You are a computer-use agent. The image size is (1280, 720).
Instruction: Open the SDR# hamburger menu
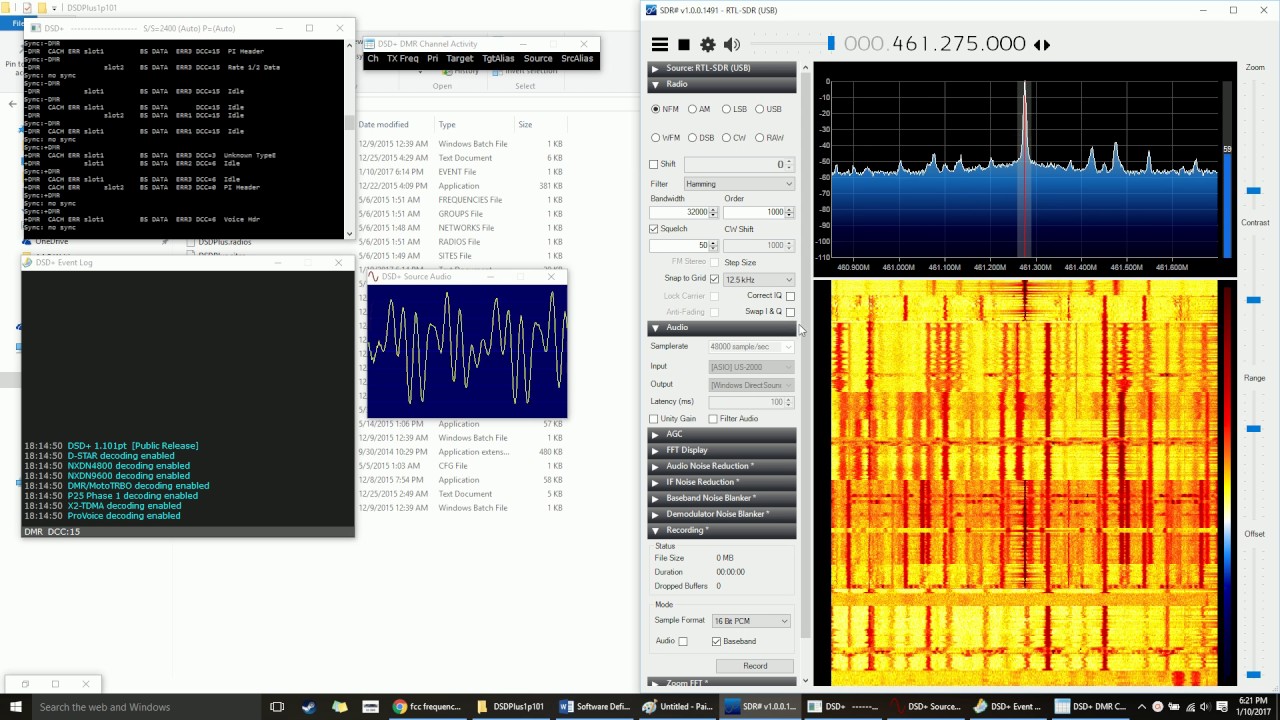pos(660,44)
